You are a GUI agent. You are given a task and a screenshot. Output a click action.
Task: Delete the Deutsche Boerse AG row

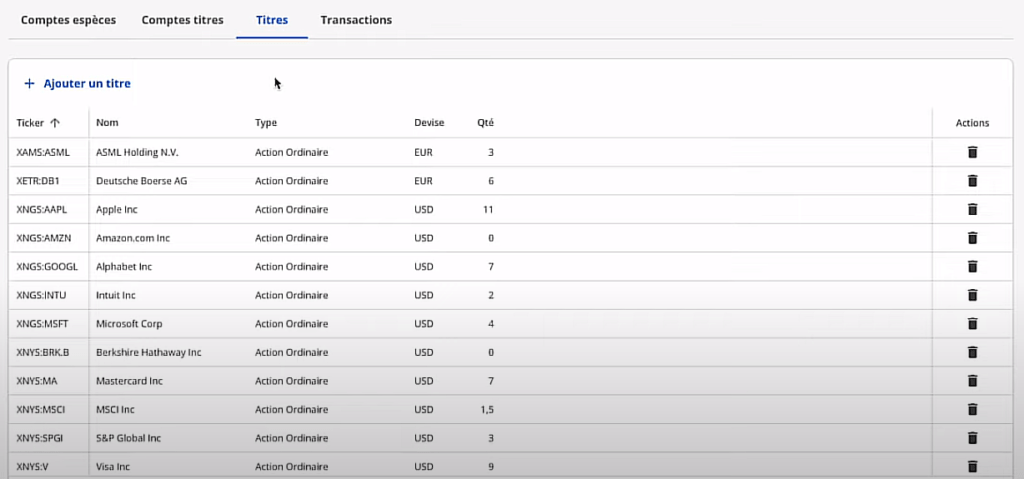tap(972, 181)
